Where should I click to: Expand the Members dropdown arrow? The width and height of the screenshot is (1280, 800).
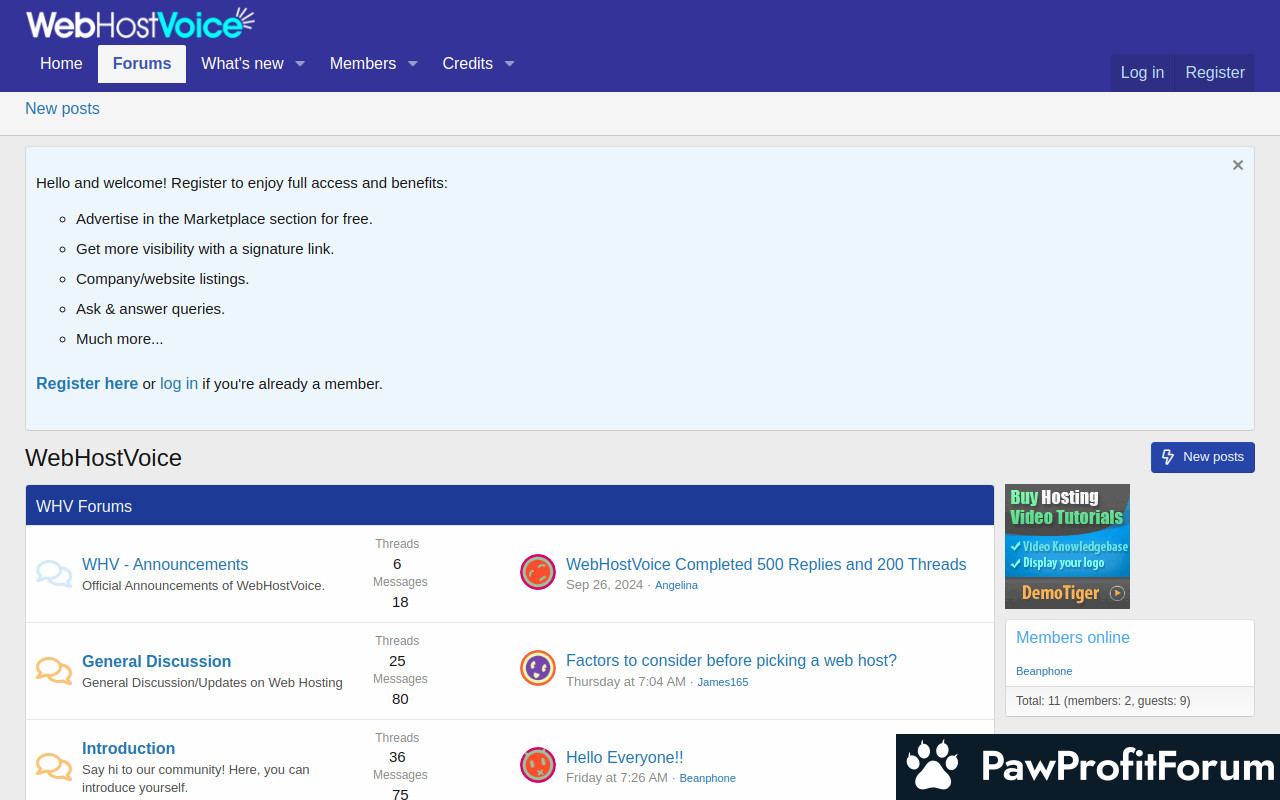point(412,63)
